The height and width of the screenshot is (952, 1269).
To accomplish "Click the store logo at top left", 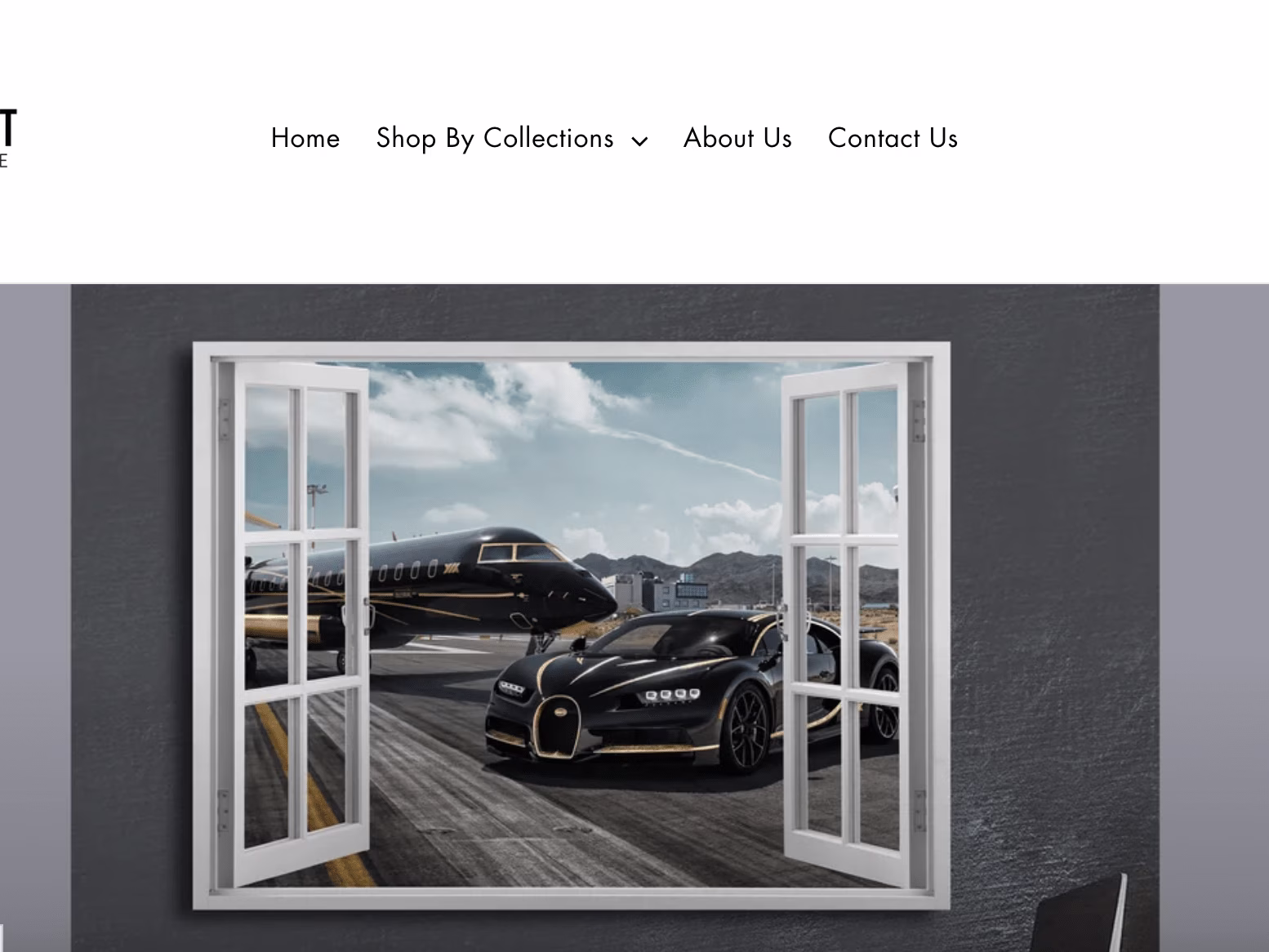I will click(x=7, y=138).
